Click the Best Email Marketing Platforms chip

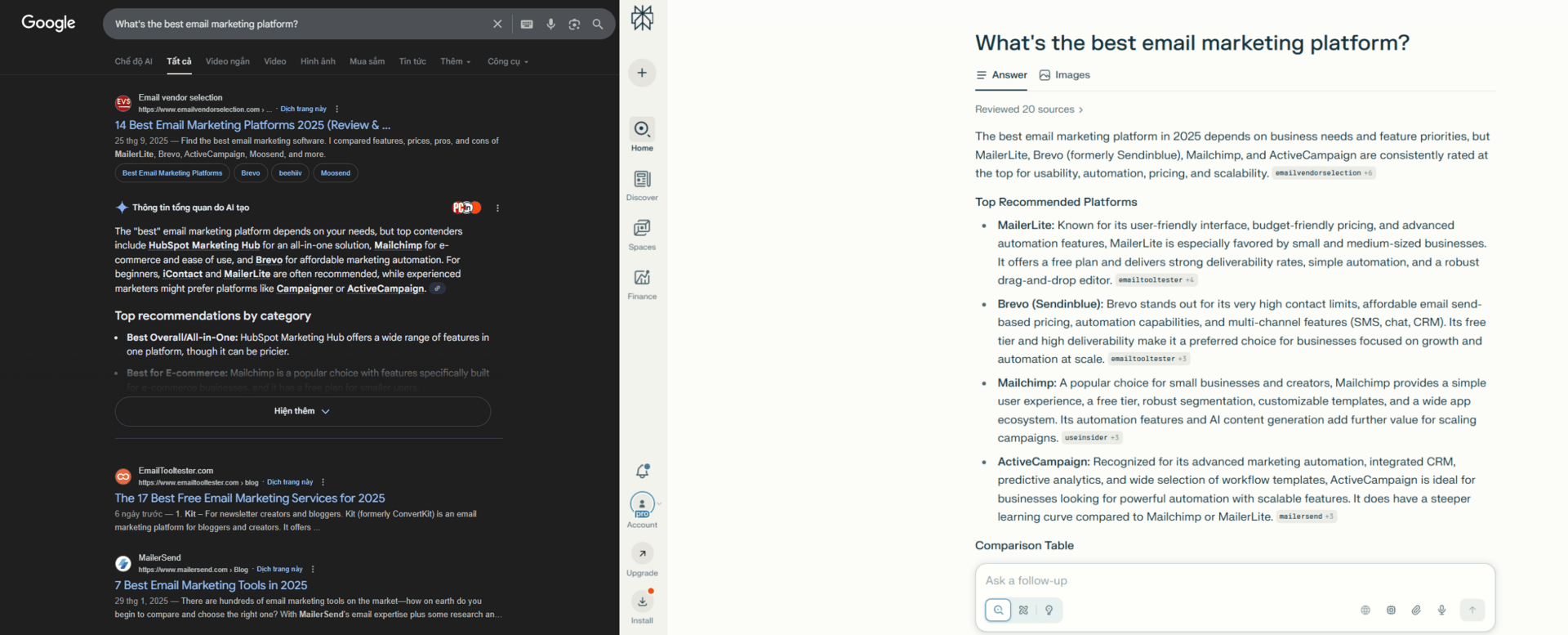(x=172, y=173)
